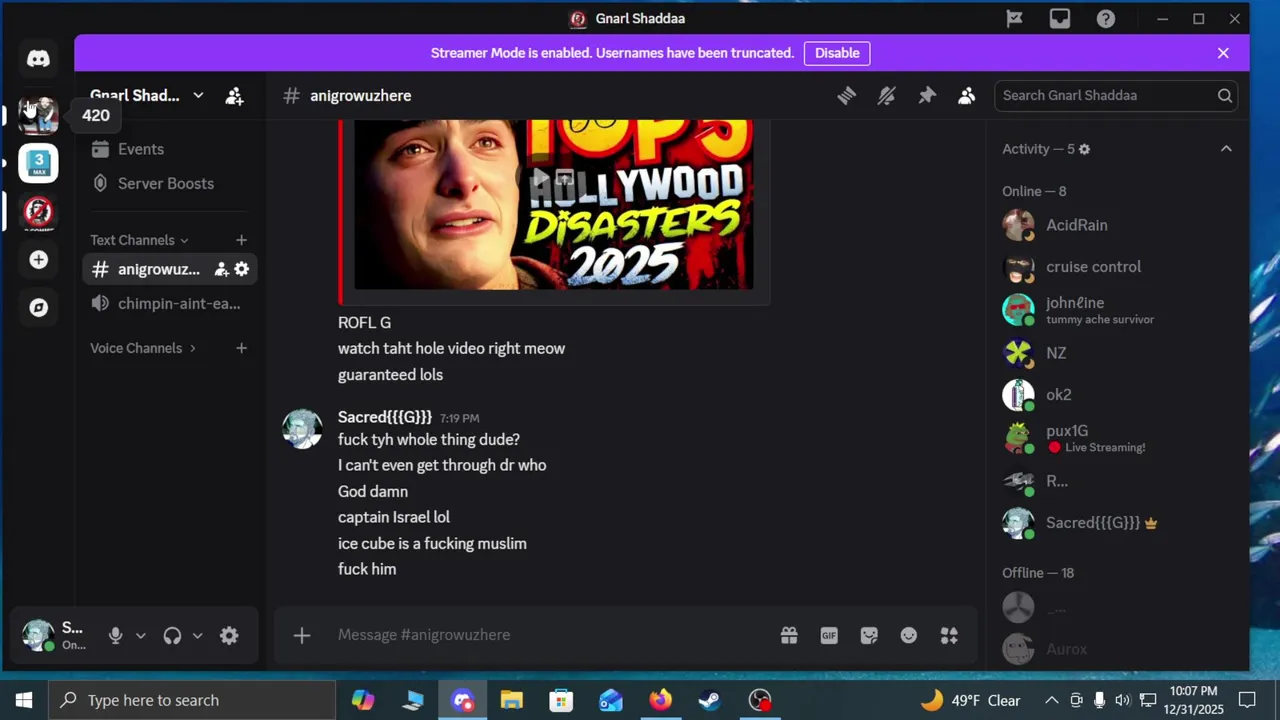Open own user profile panel

(59, 635)
